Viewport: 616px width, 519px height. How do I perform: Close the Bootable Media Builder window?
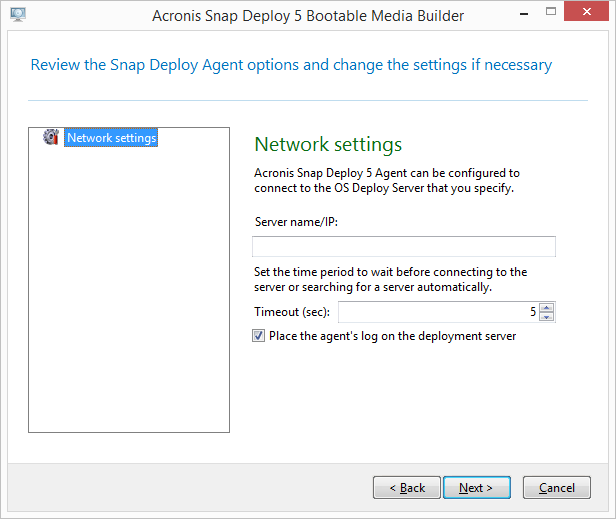tap(586, 11)
